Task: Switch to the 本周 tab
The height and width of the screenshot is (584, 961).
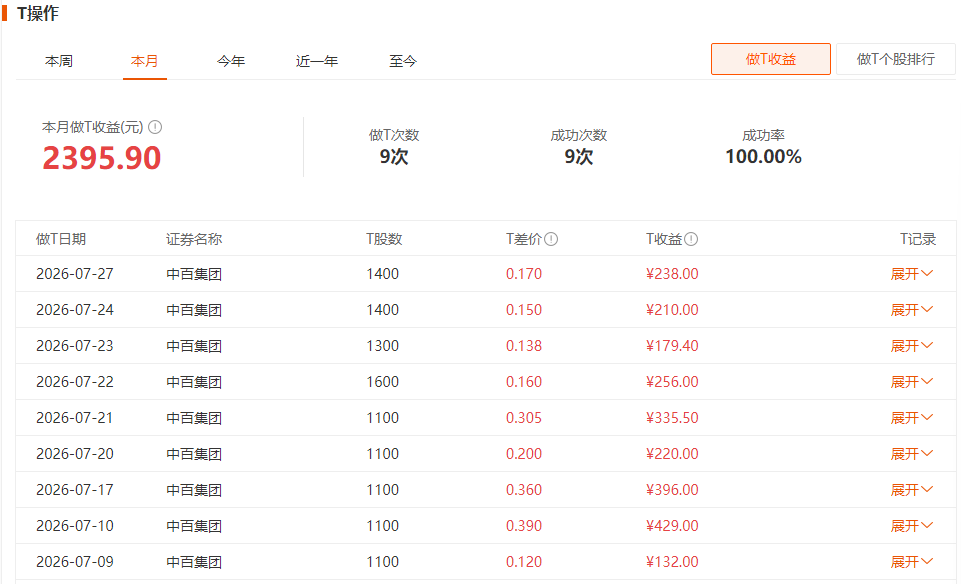Action: pos(59,61)
